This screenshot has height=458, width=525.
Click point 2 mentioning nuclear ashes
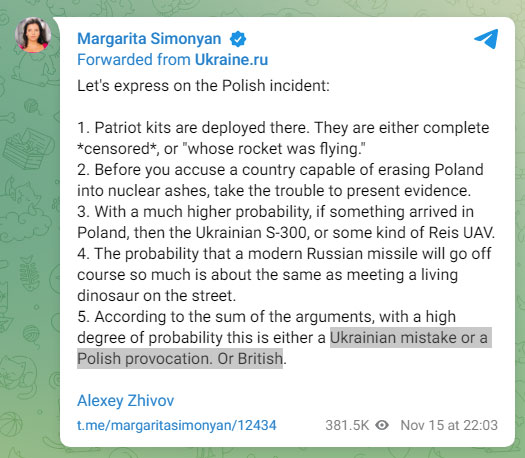(280, 180)
